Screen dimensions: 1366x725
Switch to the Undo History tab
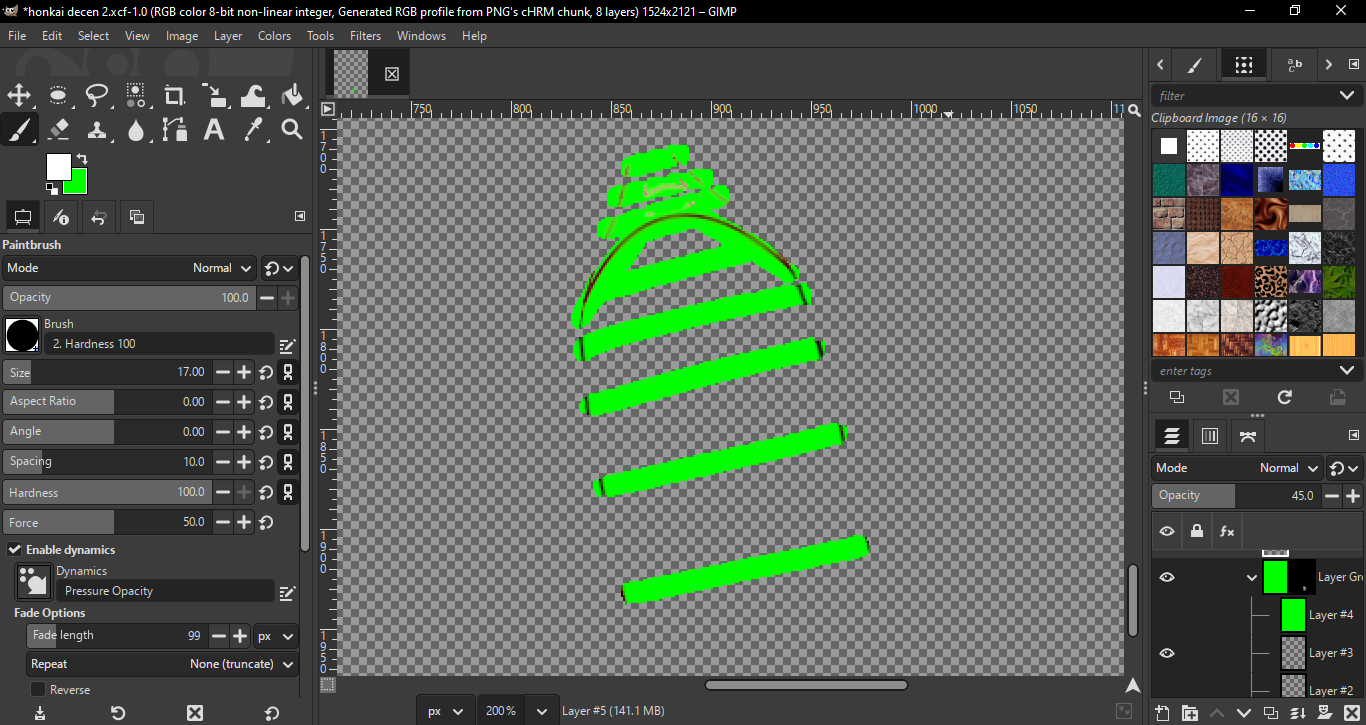(99, 216)
